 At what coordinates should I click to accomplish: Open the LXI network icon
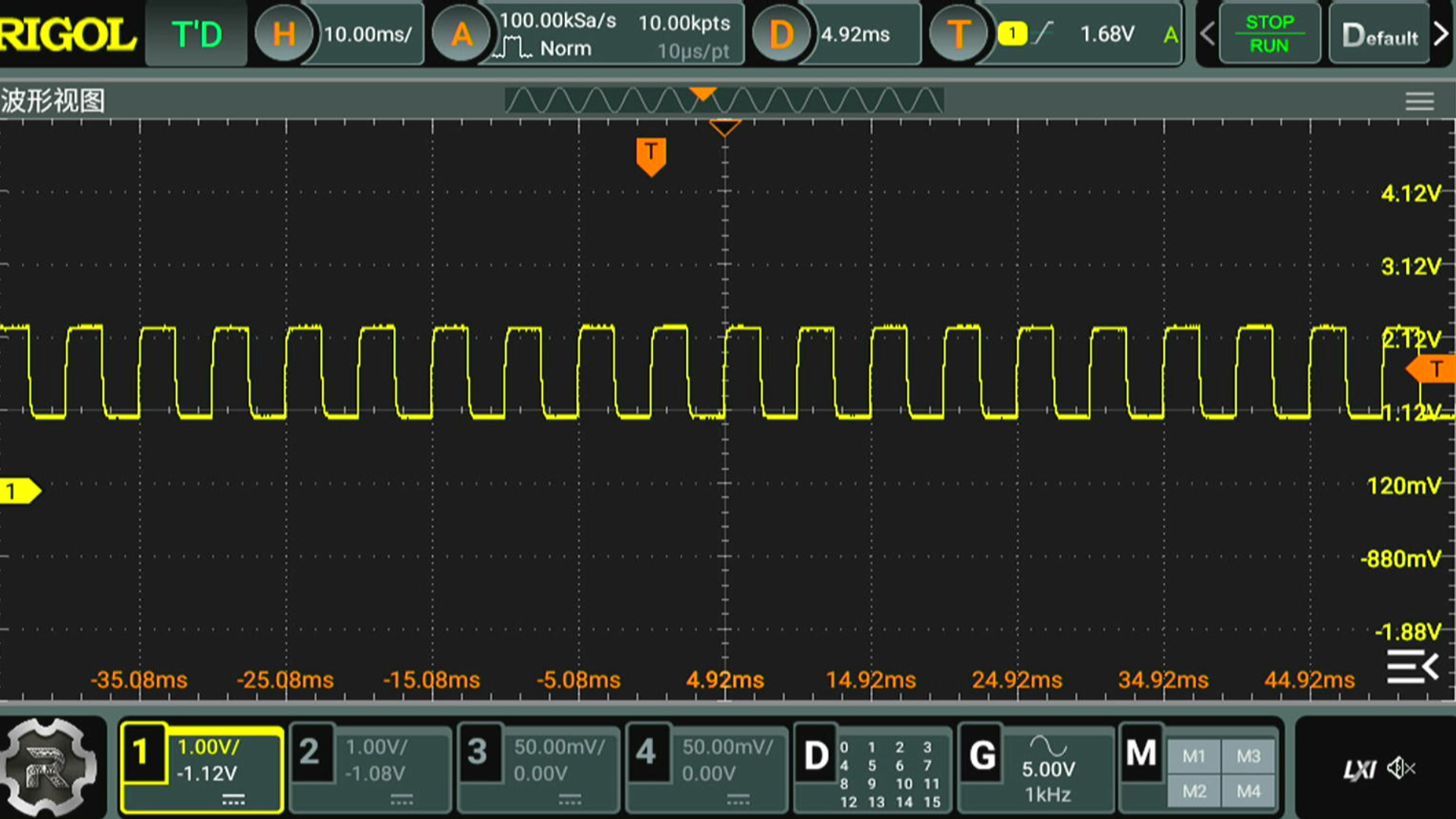1359,770
